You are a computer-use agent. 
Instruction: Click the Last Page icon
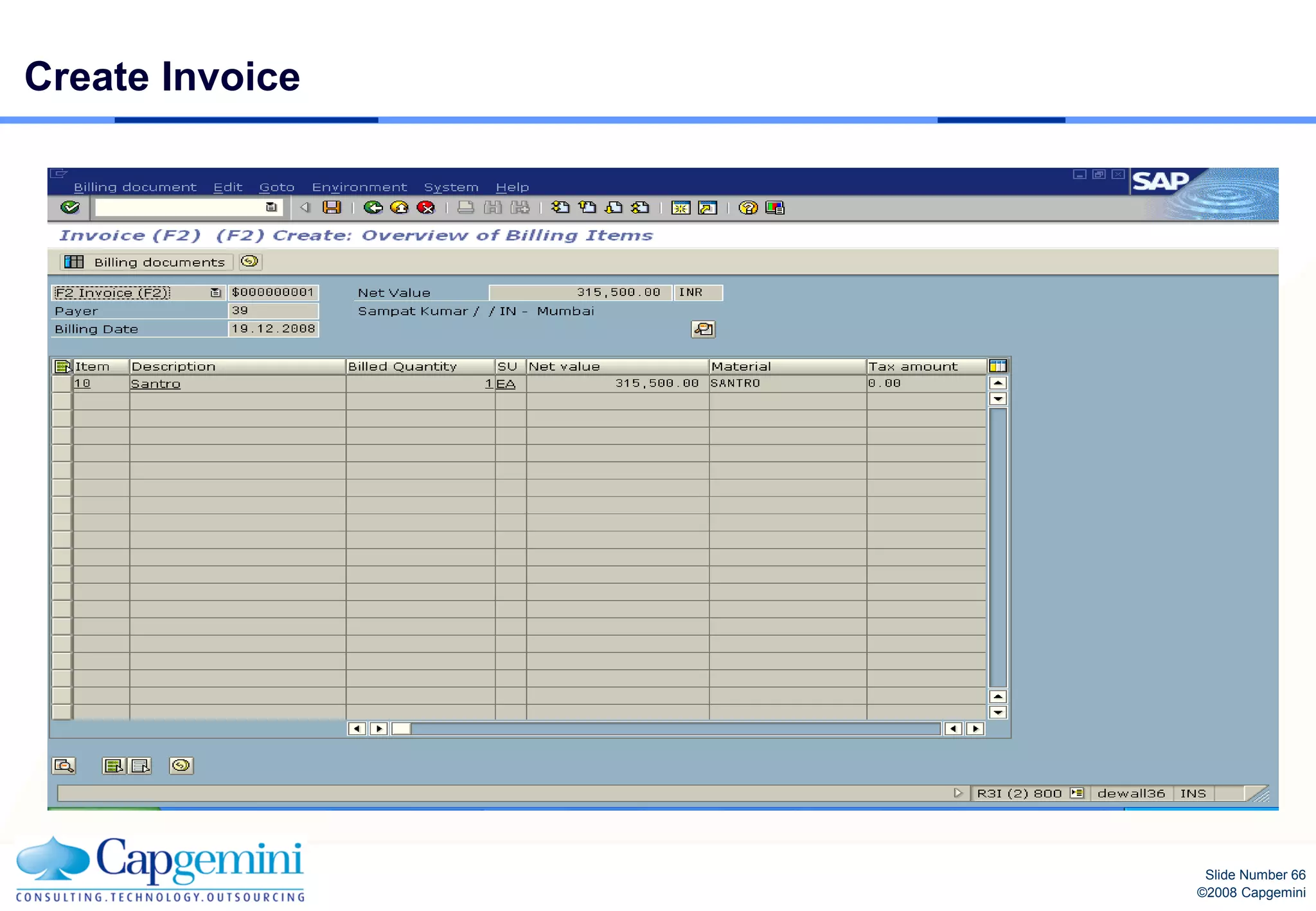(640, 208)
